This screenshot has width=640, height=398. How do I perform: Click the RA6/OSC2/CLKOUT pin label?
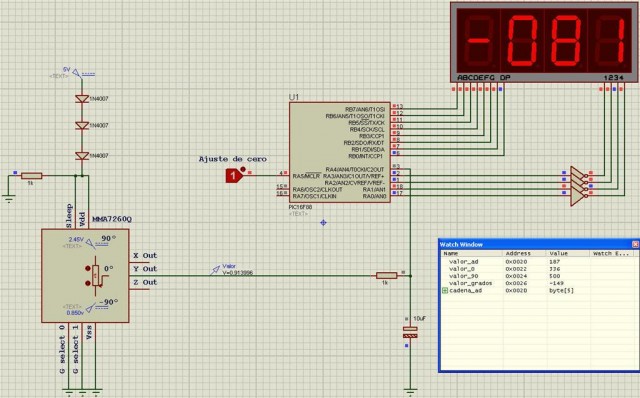[317, 190]
